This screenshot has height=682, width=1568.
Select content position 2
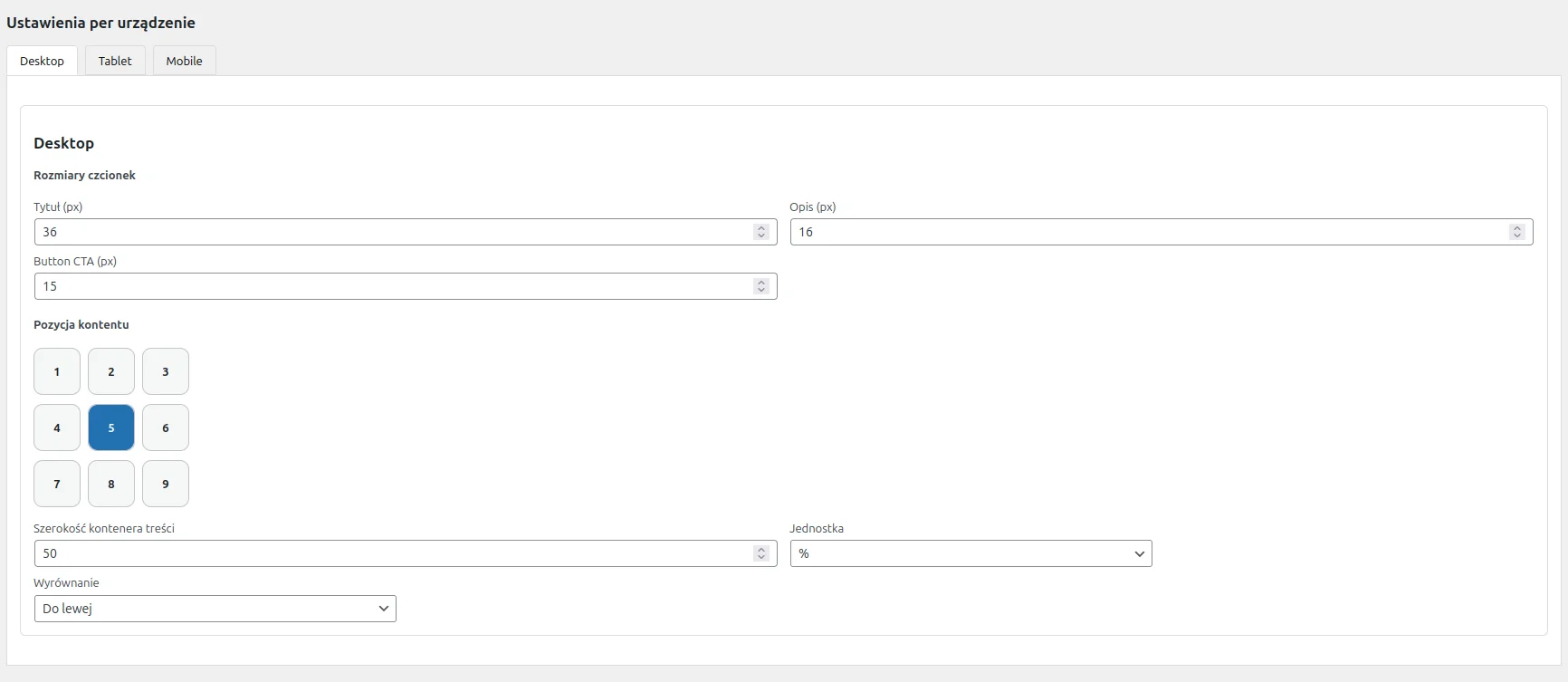coord(111,371)
